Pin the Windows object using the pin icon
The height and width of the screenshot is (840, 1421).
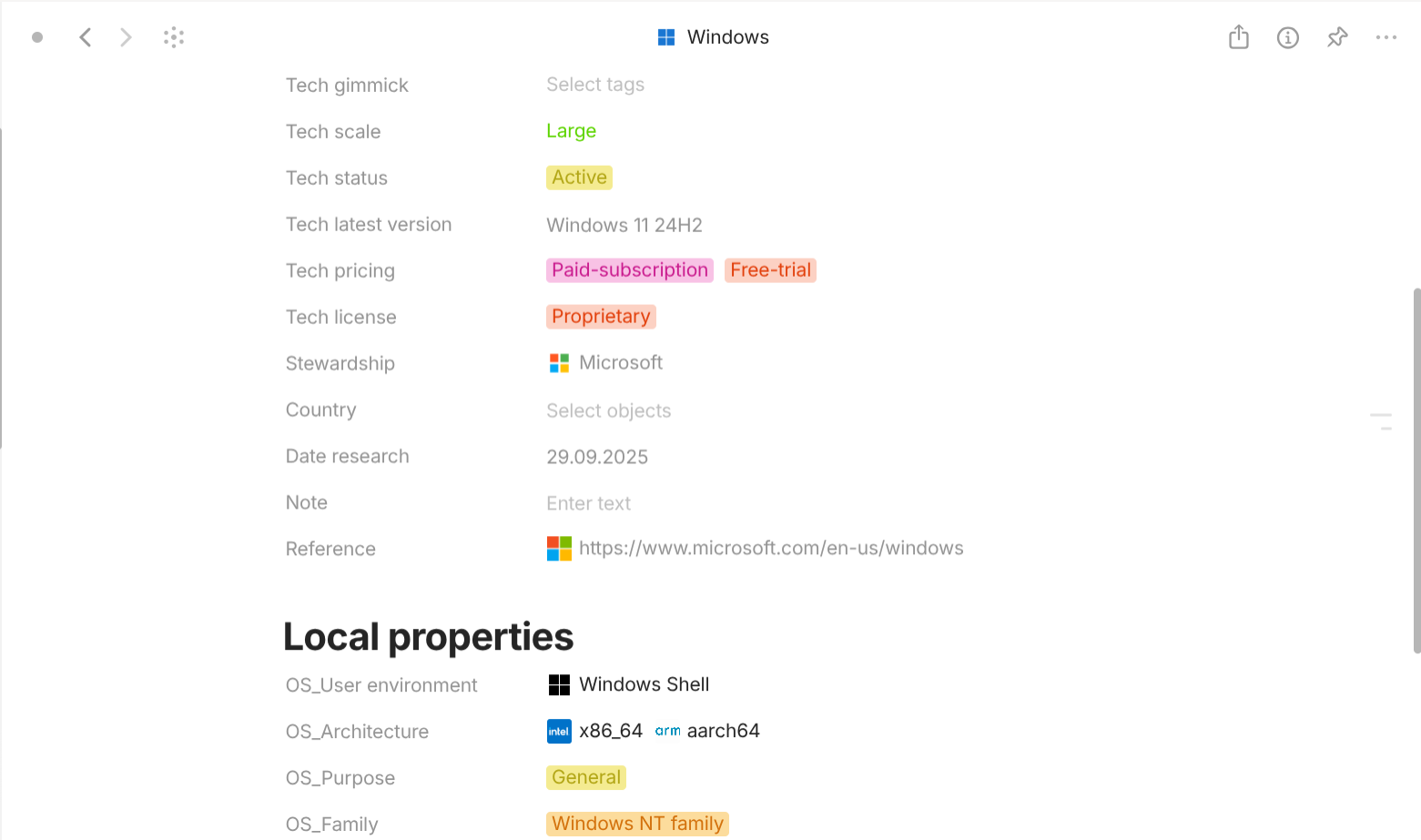[x=1336, y=37]
